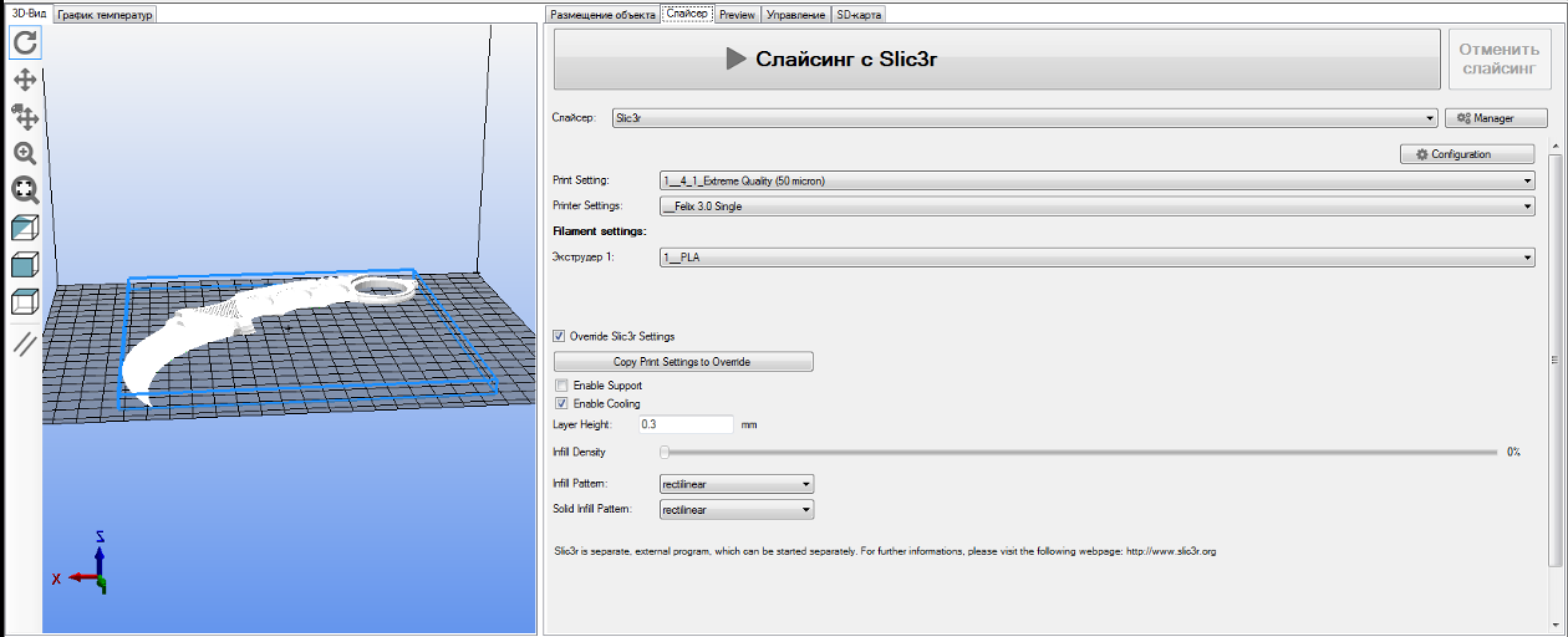
Task: Select the rotate view tool
Action: pos(25,43)
